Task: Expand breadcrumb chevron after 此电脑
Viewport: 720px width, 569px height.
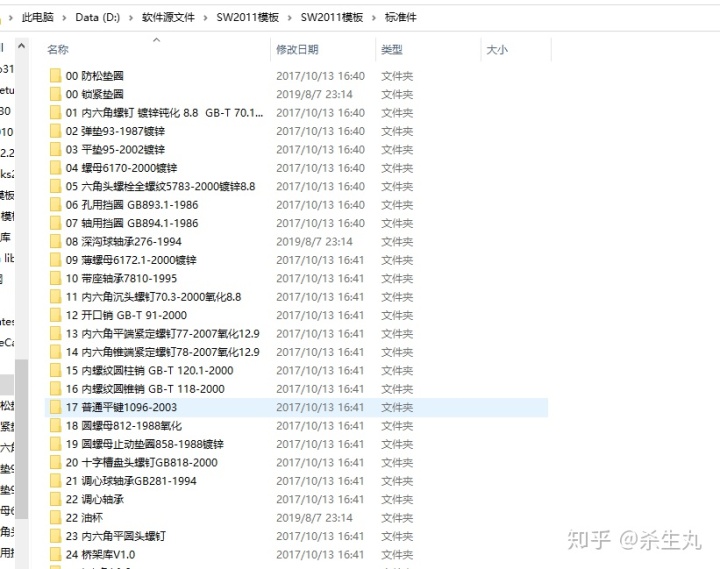Action: coord(64,18)
